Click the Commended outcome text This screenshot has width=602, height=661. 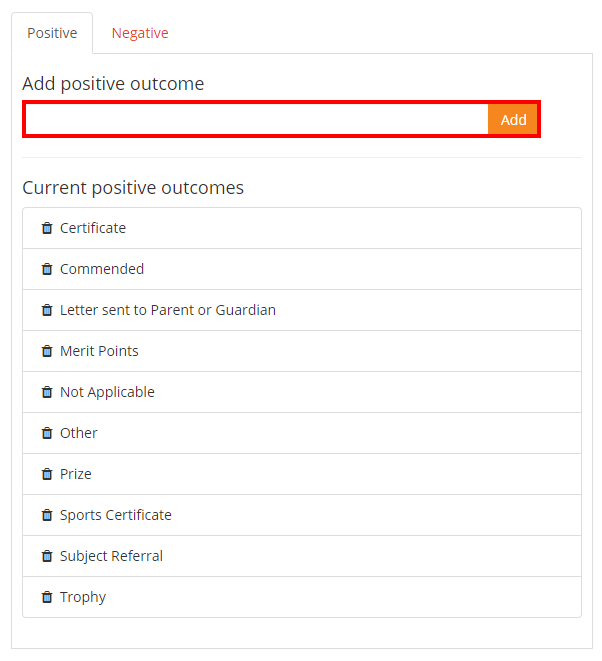tap(102, 269)
